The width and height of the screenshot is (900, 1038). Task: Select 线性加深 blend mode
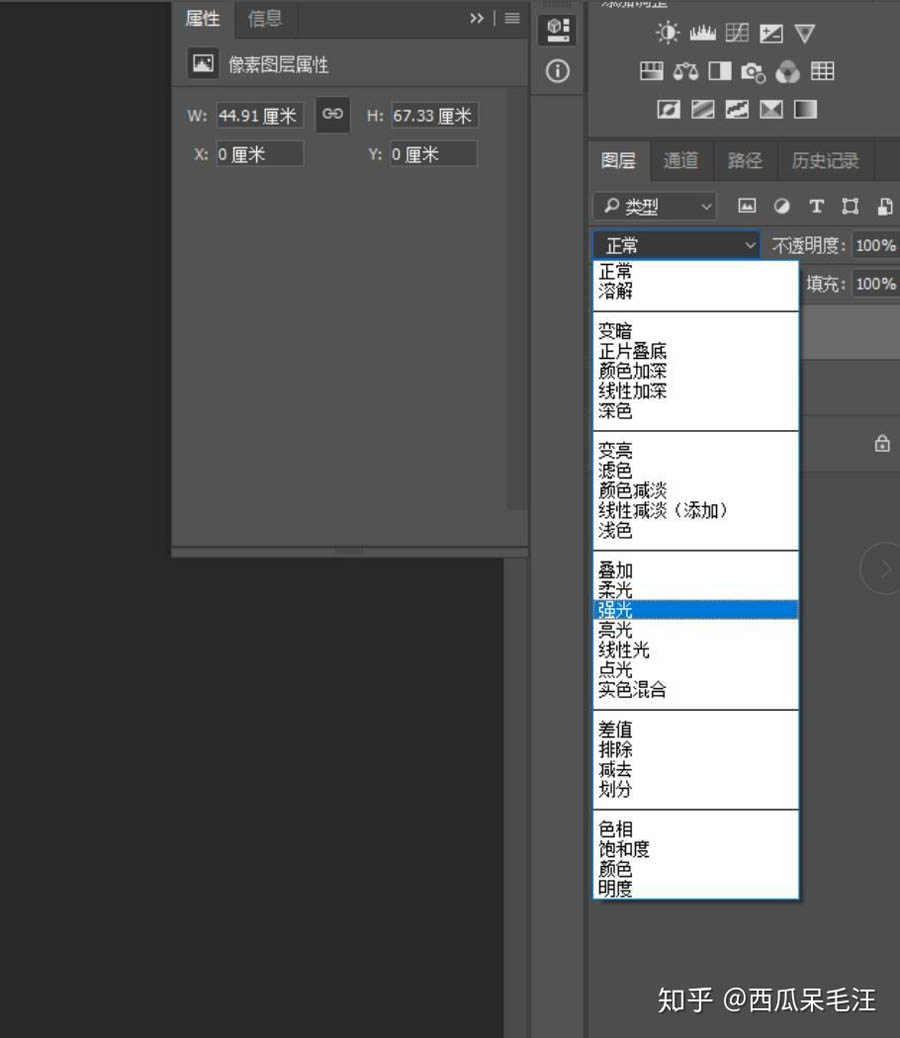[x=696, y=391]
